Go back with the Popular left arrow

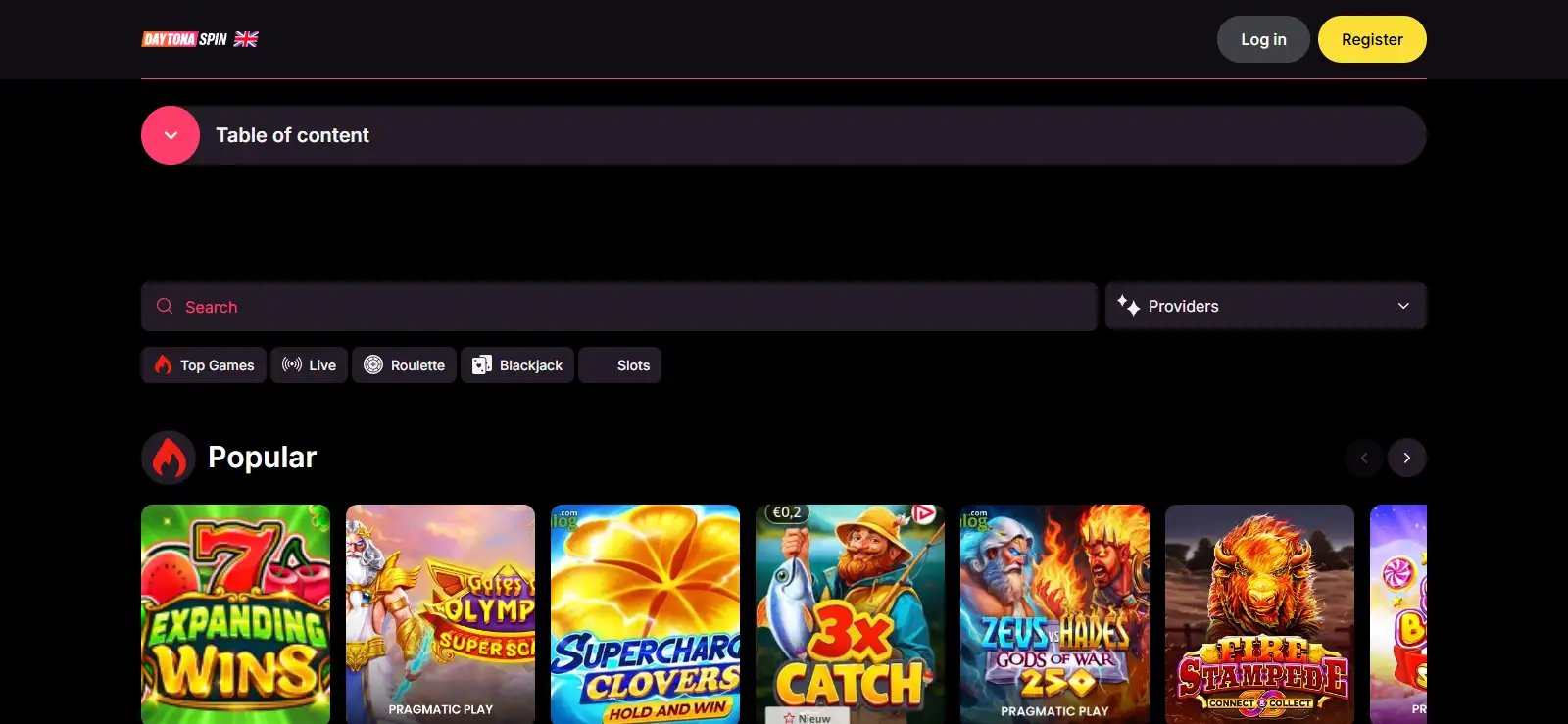[1364, 458]
